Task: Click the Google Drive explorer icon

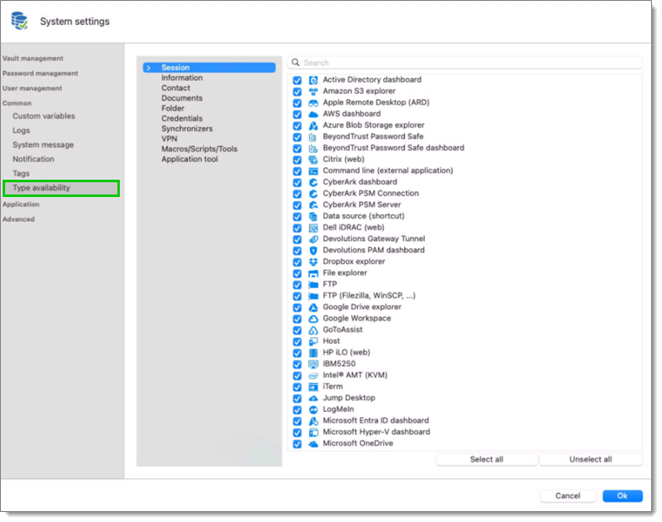Action: click(x=313, y=307)
